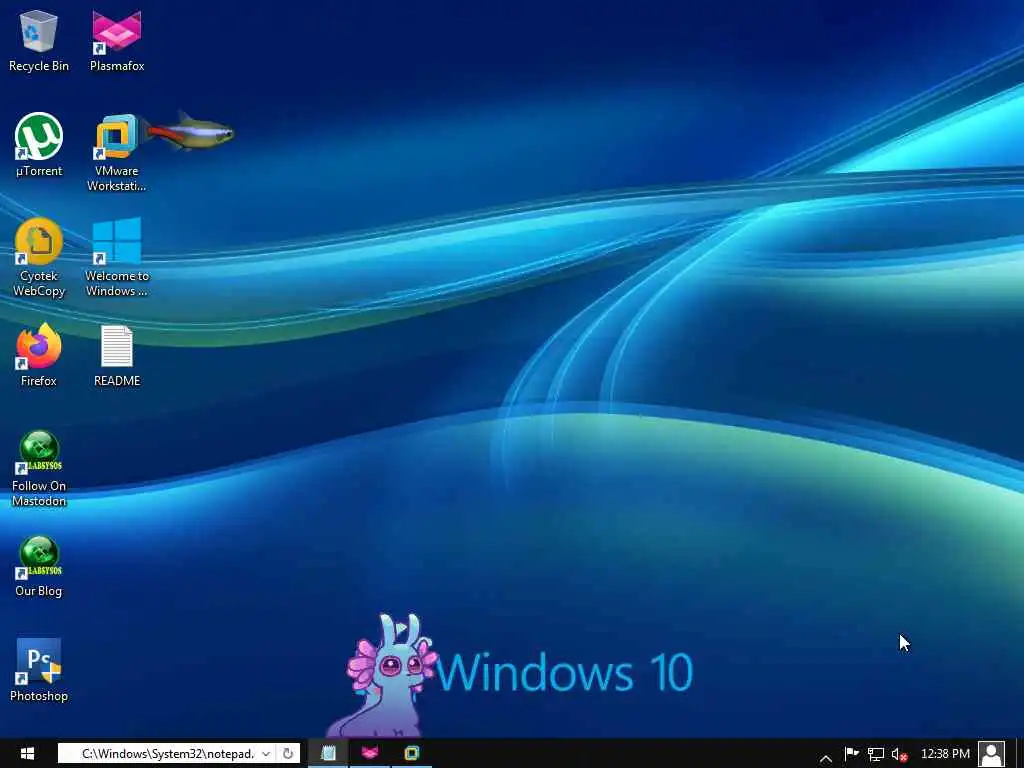Select the README text file
Viewport: 1024px width, 768px height.
(117, 355)
